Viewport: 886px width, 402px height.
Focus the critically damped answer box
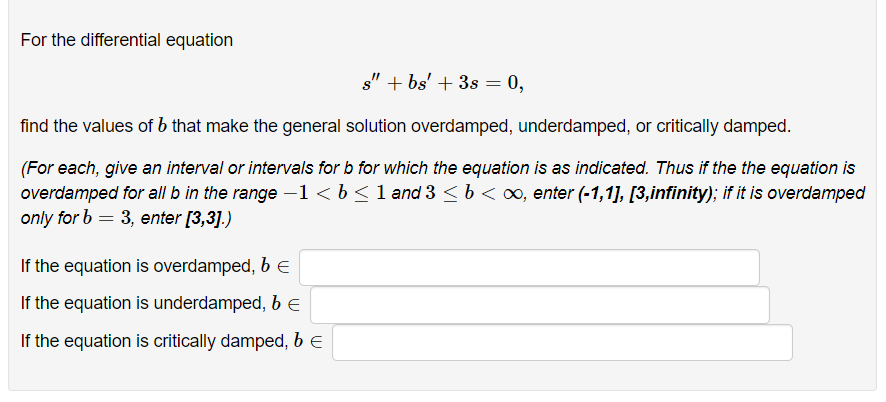click(562, 343)
